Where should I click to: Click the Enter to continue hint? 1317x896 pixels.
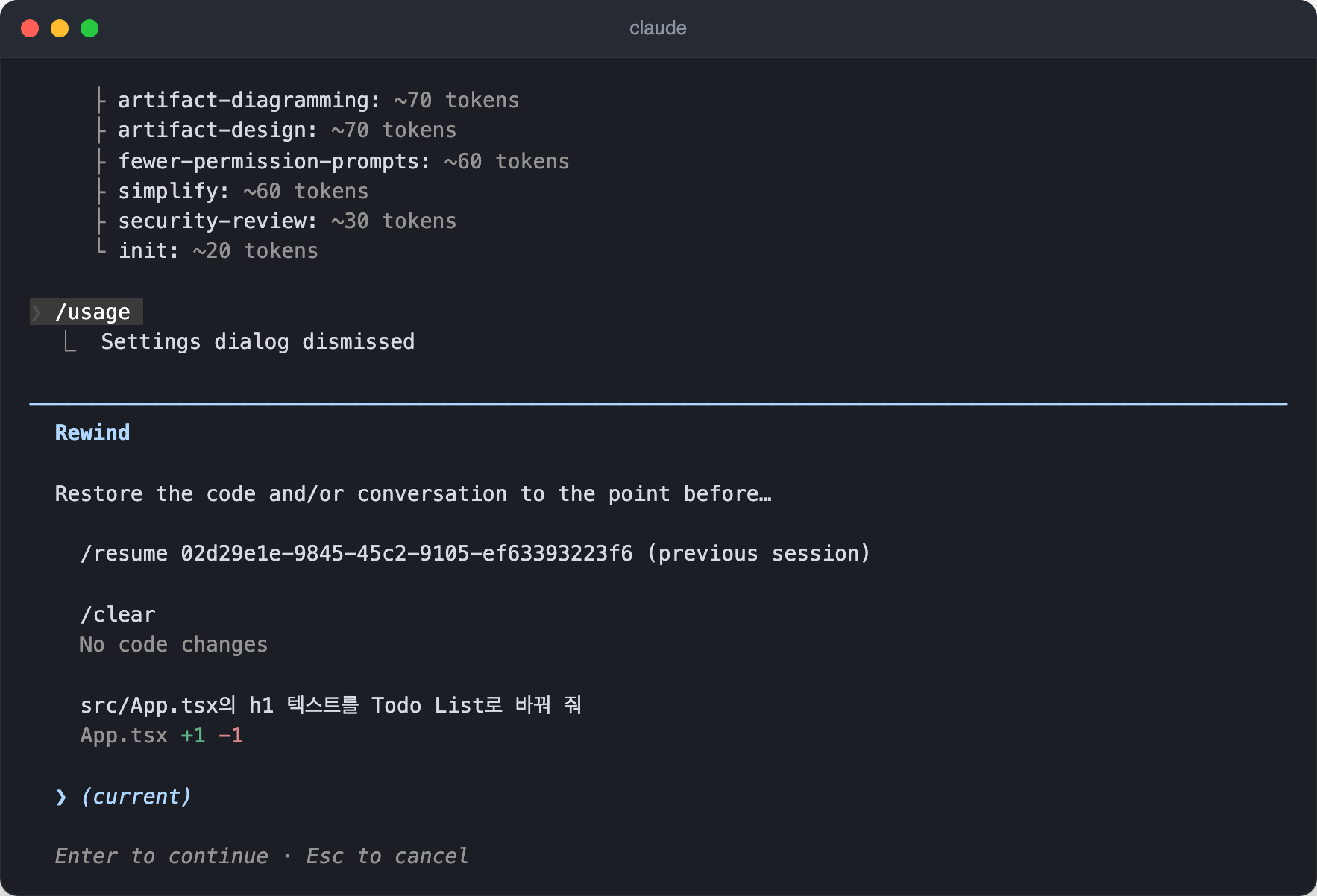161,856
